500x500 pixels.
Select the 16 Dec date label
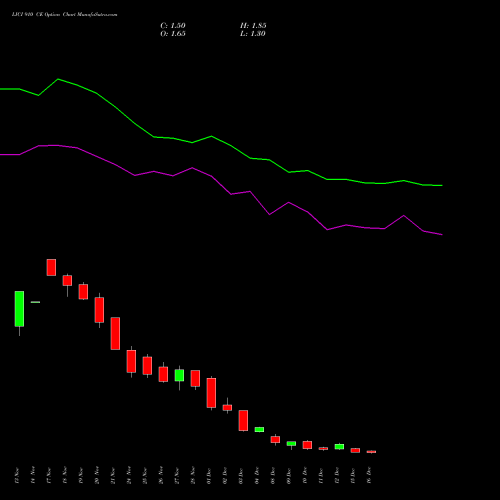click(369, 476)
